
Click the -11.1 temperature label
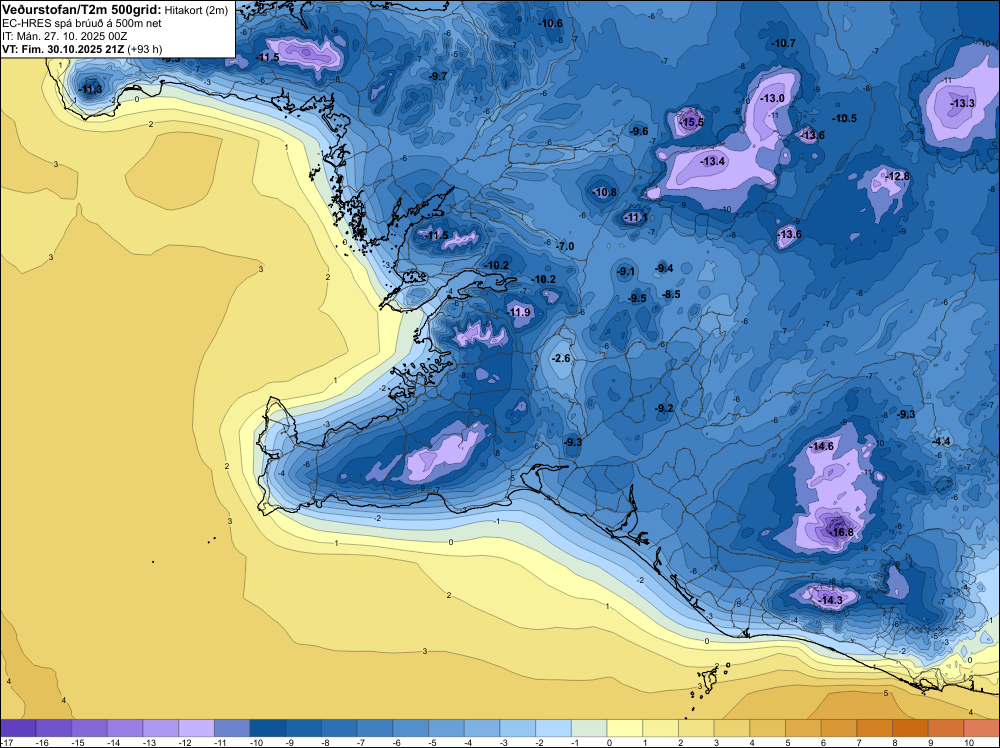pyautogui.click(x=635, y=217)
